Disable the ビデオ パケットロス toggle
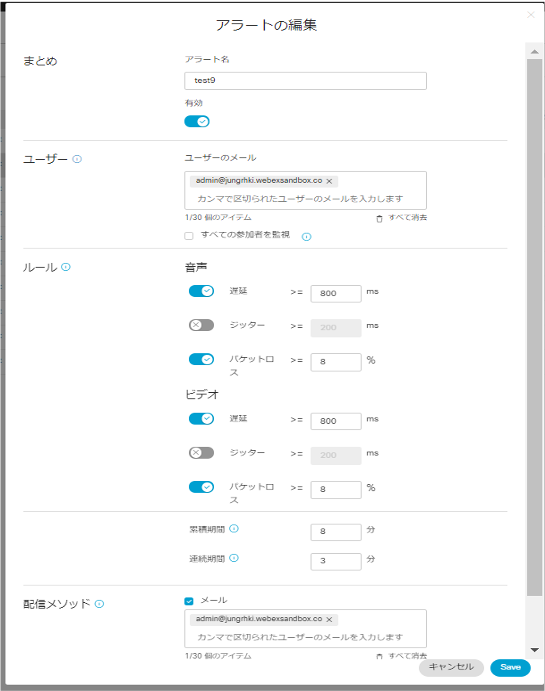 coord(201,487)
